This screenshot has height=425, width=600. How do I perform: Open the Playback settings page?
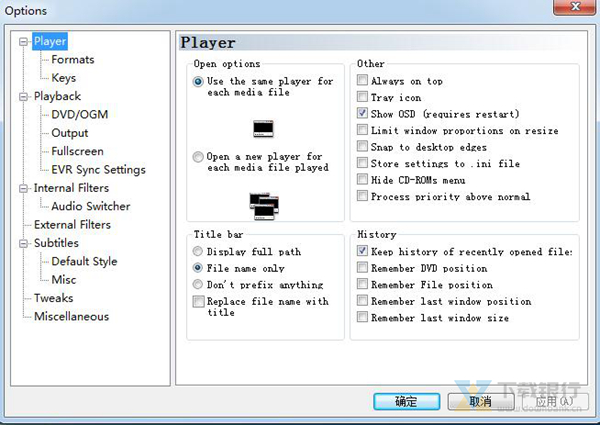57,96
